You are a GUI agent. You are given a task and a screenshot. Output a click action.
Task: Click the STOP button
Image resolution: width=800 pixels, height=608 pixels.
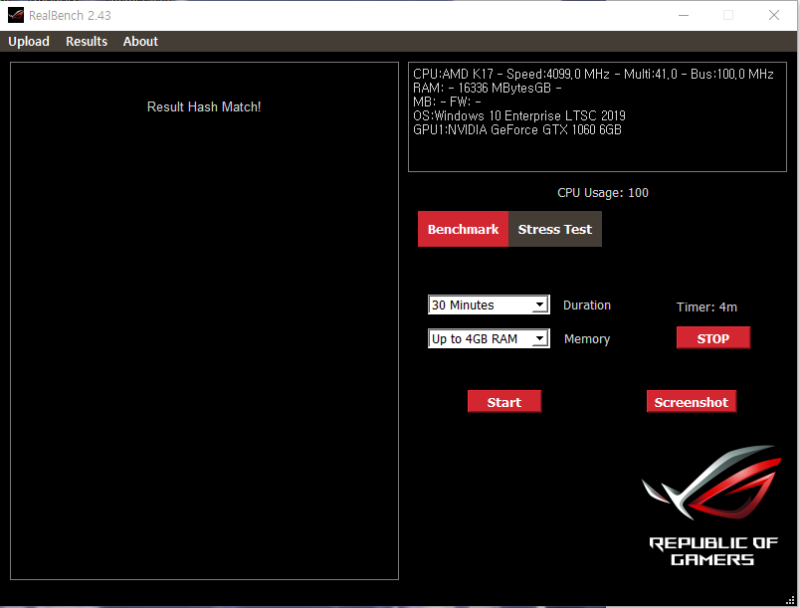(713, 338)
